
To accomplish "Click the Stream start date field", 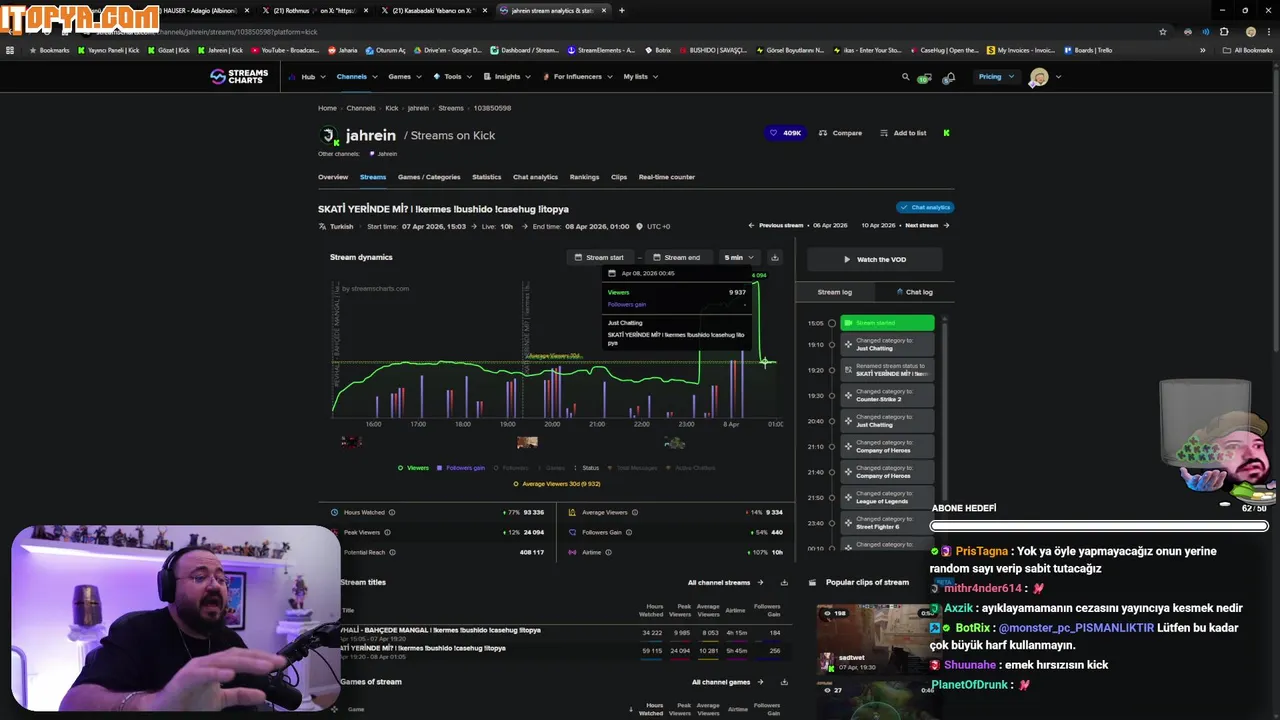I will tap(599, 257).
